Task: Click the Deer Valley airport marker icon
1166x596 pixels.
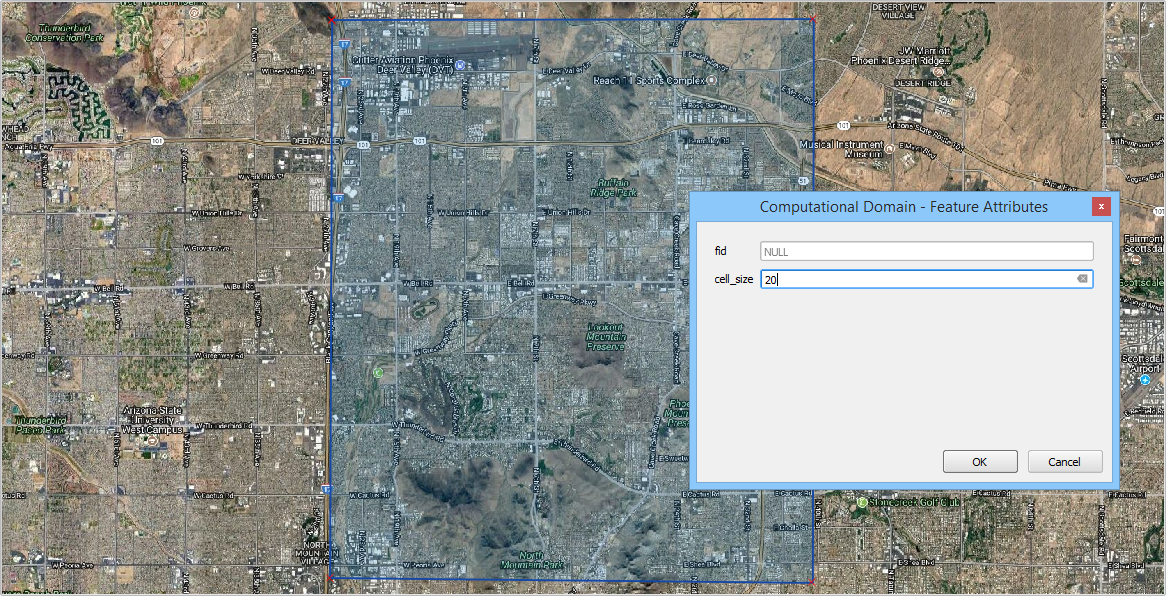Action: pyautogui.click(x=460, y=65)
